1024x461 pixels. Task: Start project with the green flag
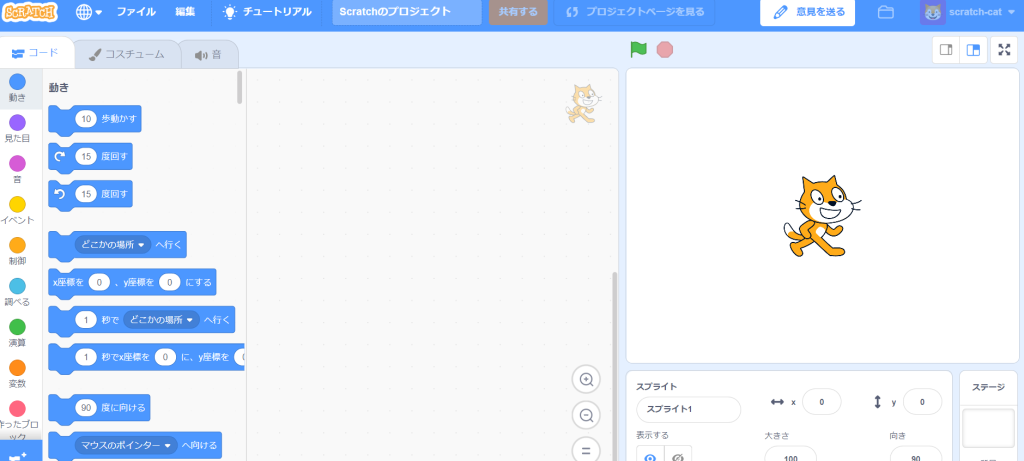[x=638, y=50]
